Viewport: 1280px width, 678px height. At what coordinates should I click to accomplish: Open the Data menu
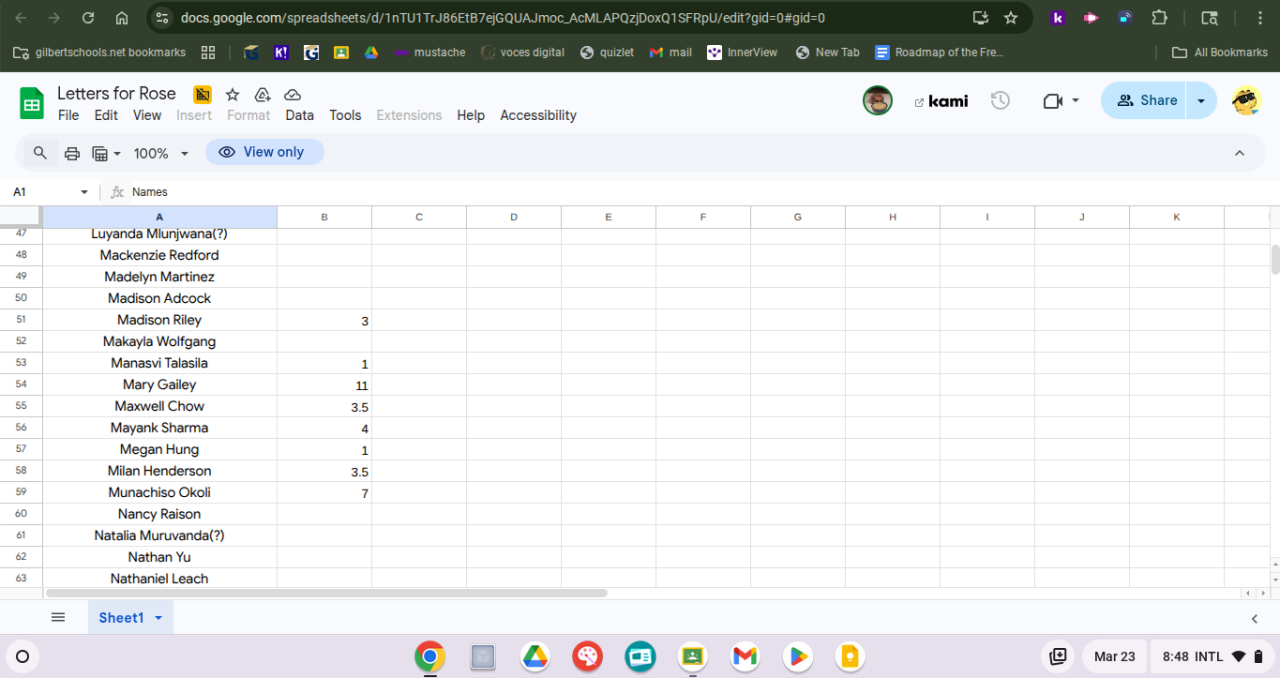tap(299, 115)
